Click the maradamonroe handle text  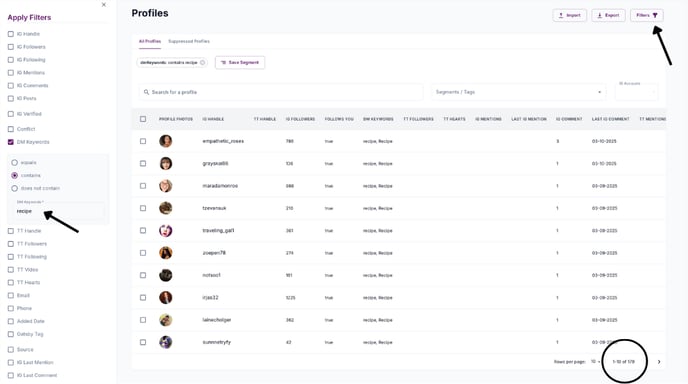pyautogui.click(x=220, y=186)
